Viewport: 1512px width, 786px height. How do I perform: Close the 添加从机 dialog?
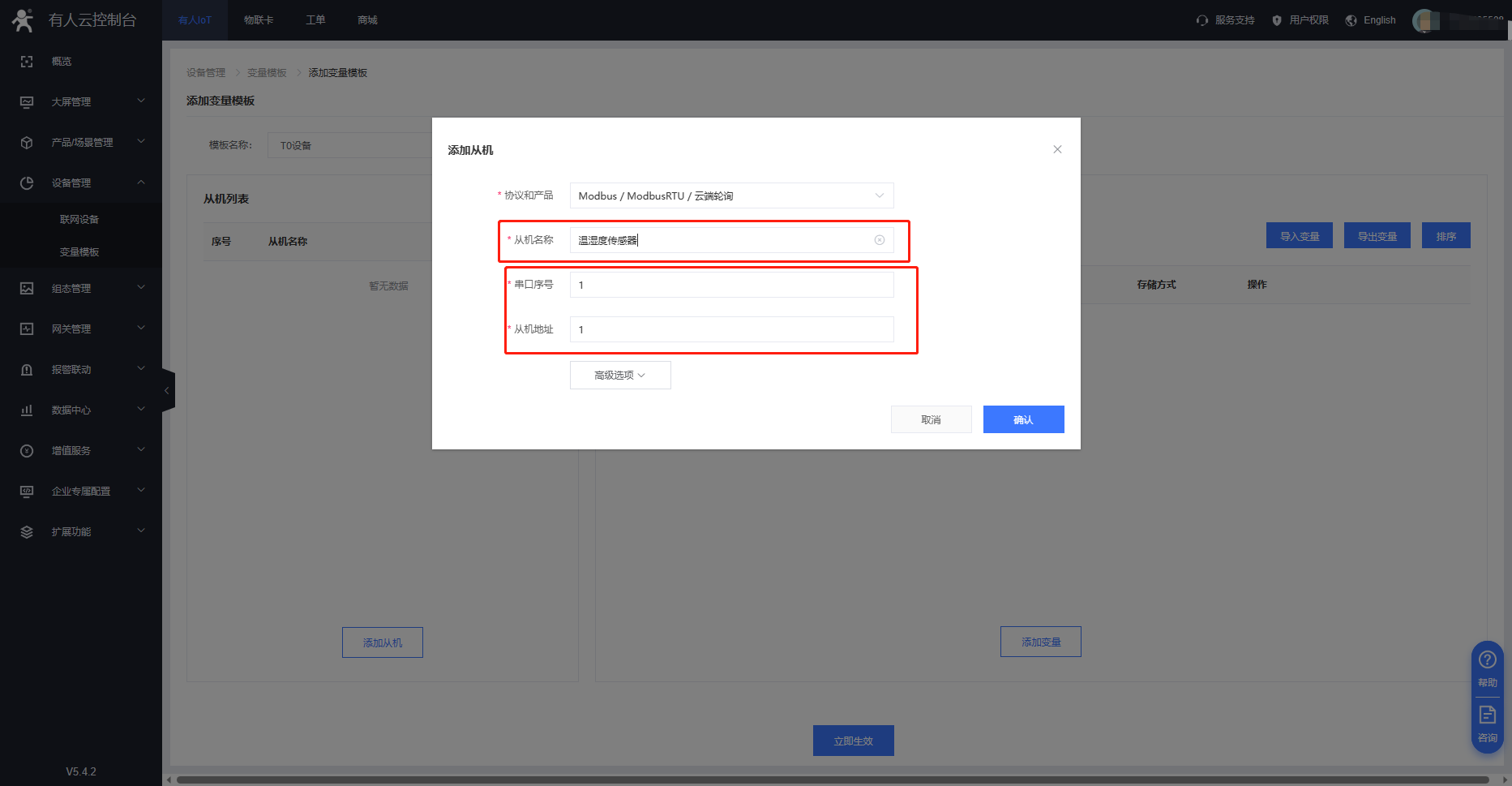coord(1057,149)
